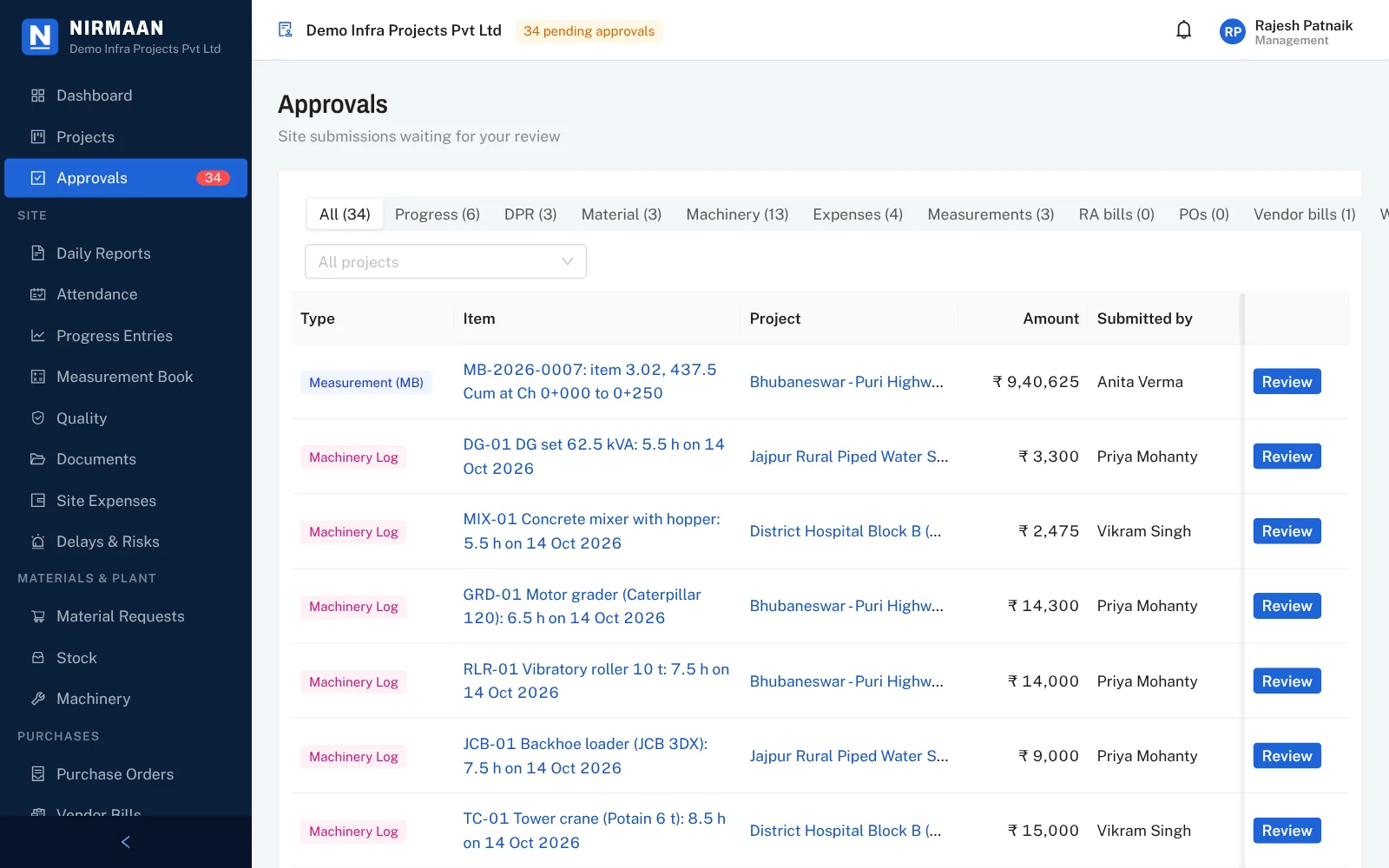Open Site Expenses sidebar icon
Viewport: 1389px width, 868px height.
click(37, 501)
